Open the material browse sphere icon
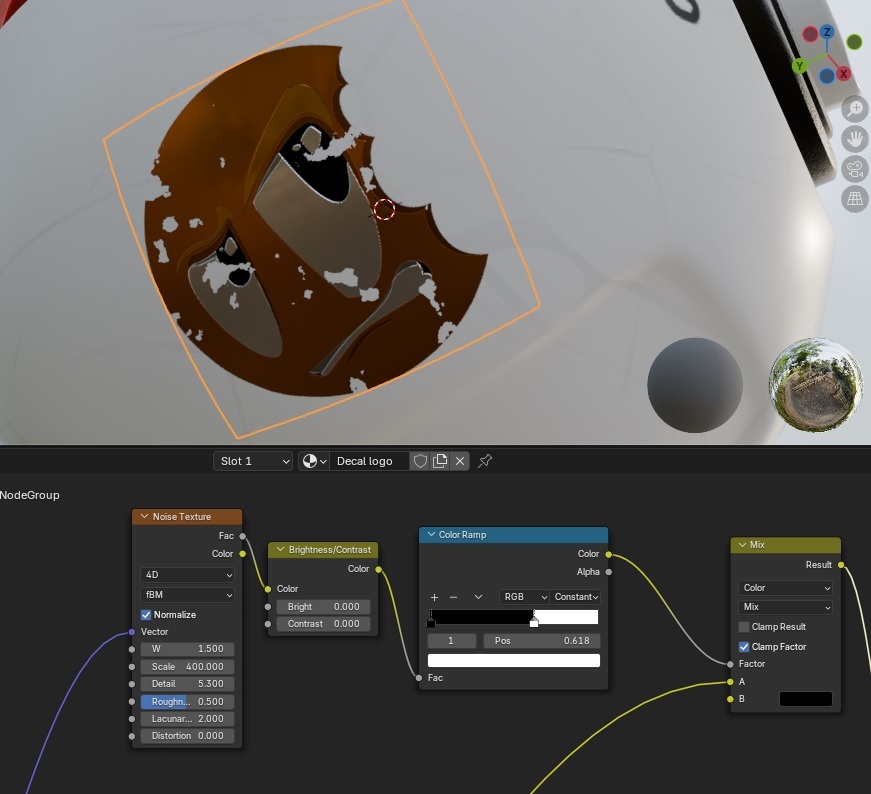871x794 pixels. [x=314, y=461]
